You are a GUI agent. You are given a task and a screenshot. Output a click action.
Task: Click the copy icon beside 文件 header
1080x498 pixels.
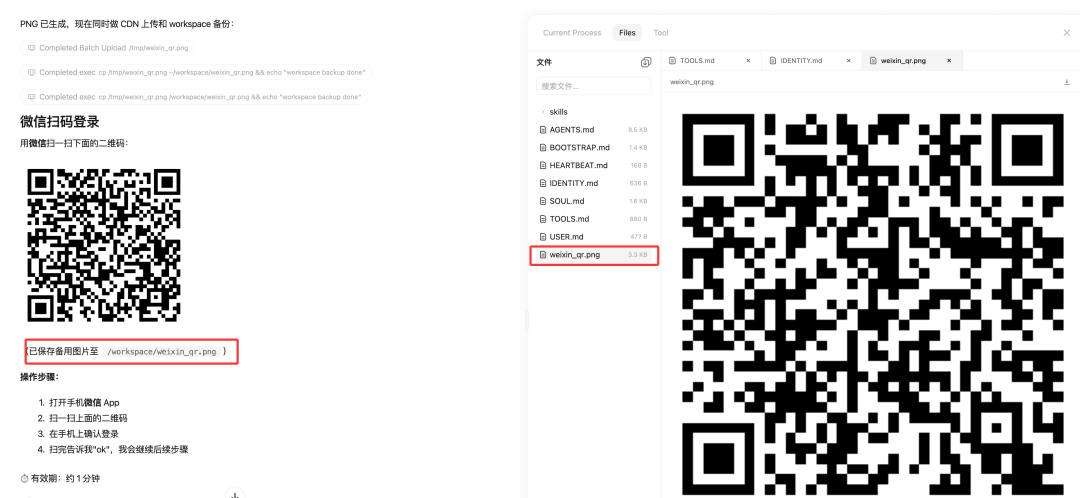pyautogui.click(x=646, y=62)
